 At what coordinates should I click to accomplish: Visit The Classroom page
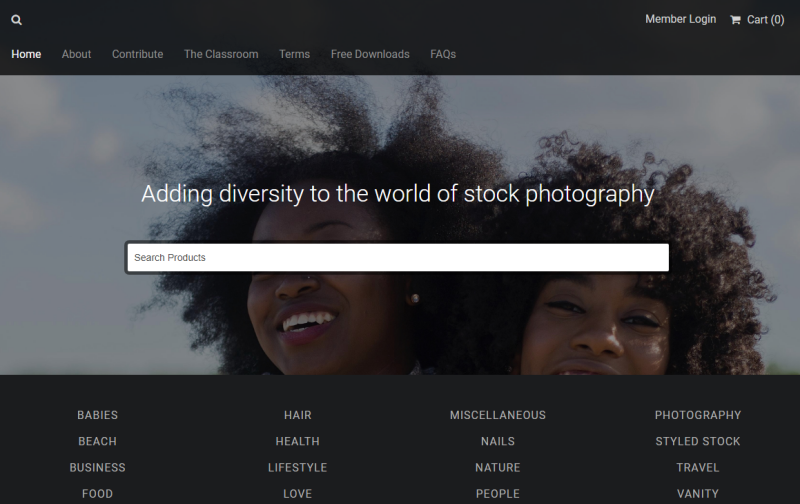221,54
